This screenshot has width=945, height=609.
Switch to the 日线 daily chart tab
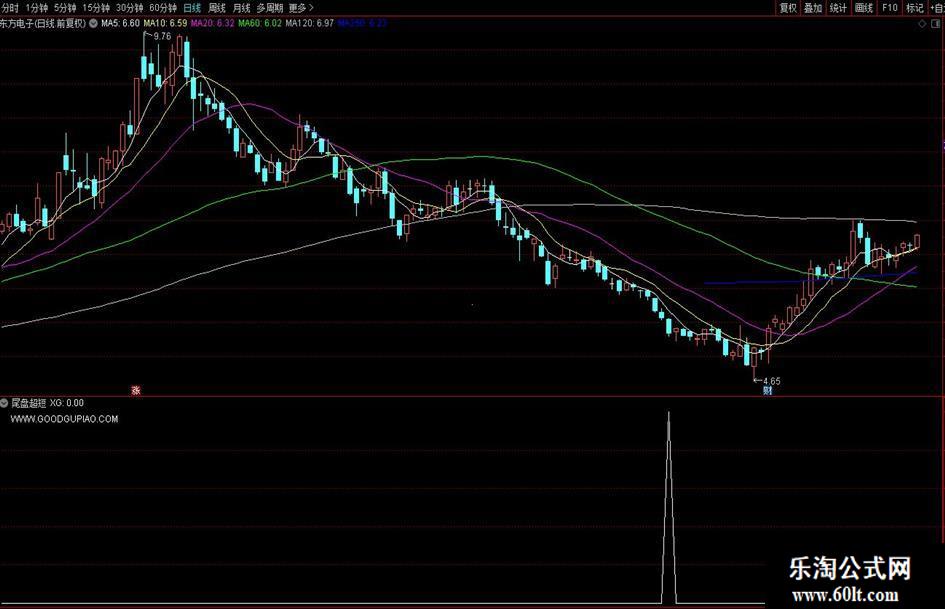pos(192,8)
